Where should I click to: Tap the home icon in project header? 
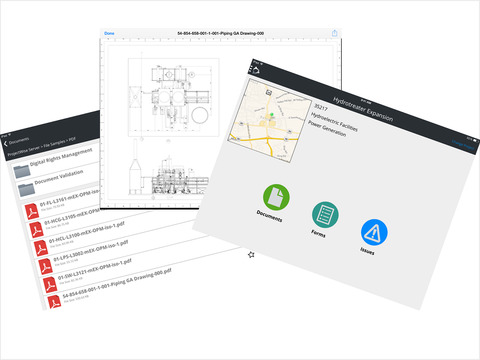point(255,70)
